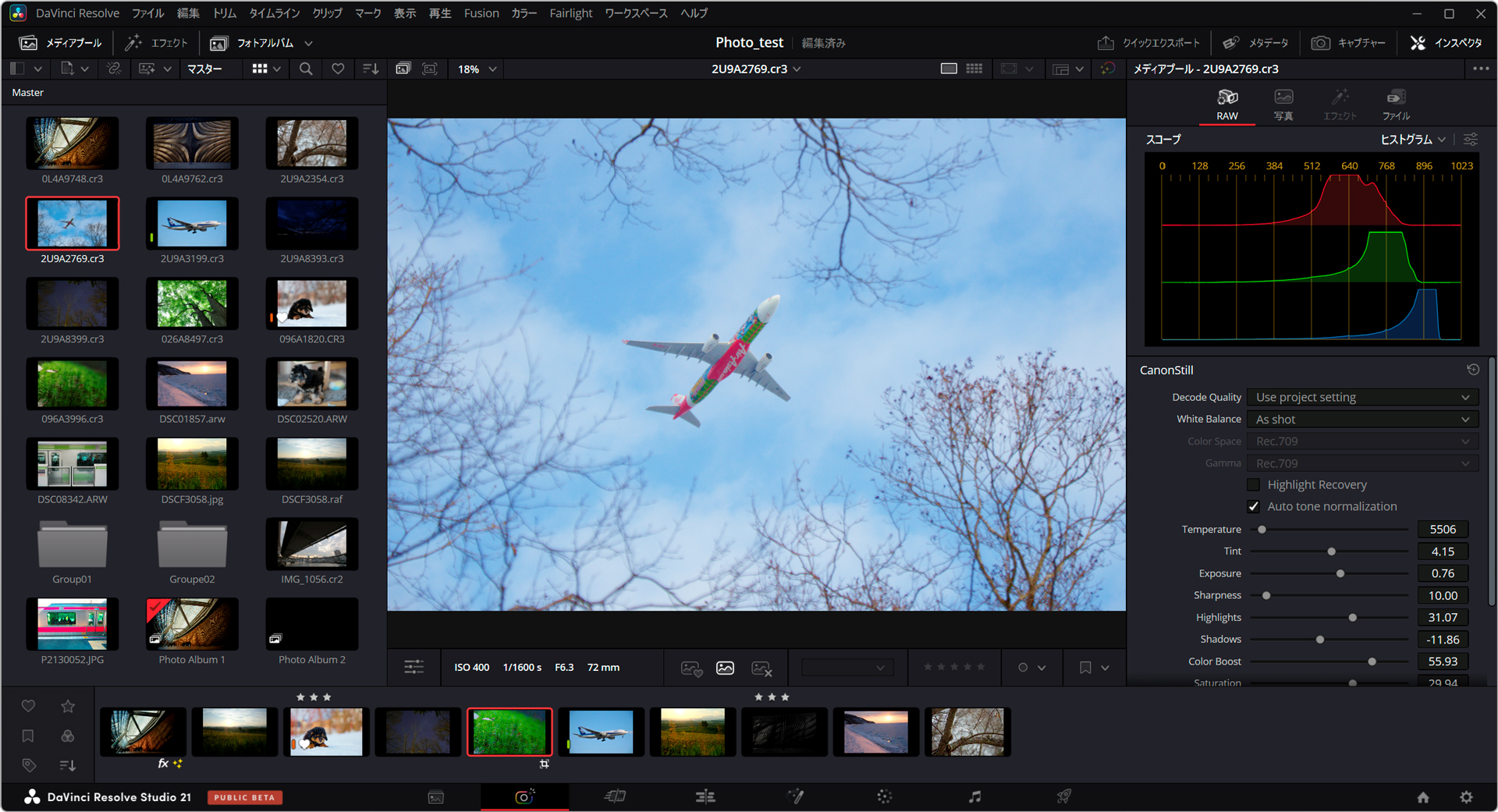Click the color wheel icon above viewer
The image size is (1498, 812).
coord(1107,69)
